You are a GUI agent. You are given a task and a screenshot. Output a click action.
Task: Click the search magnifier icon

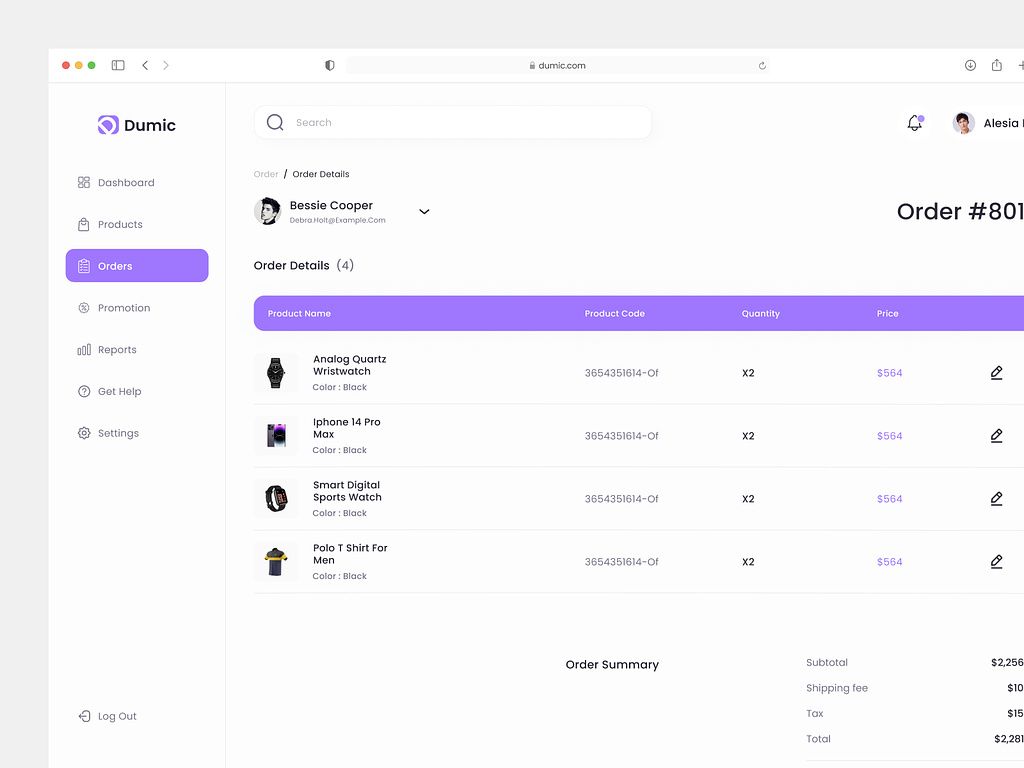click(275, 122)
